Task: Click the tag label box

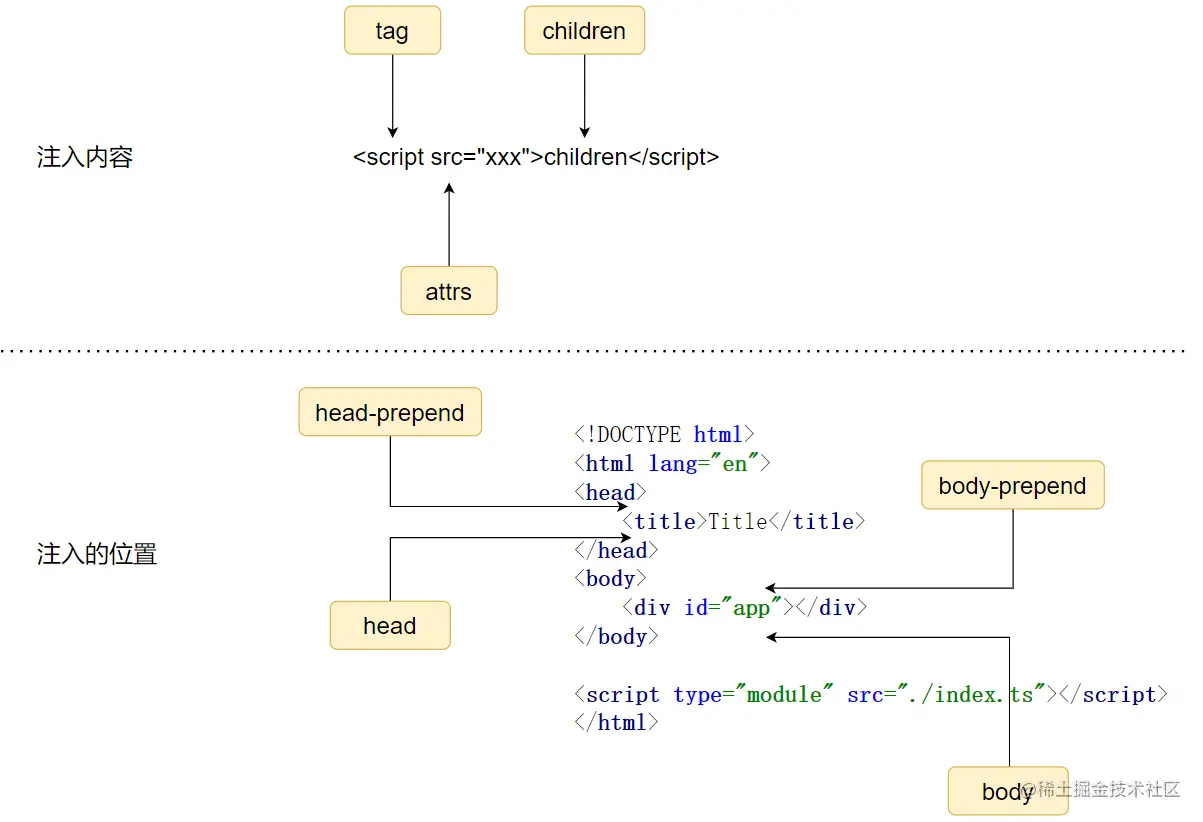Action: point(391,30)
